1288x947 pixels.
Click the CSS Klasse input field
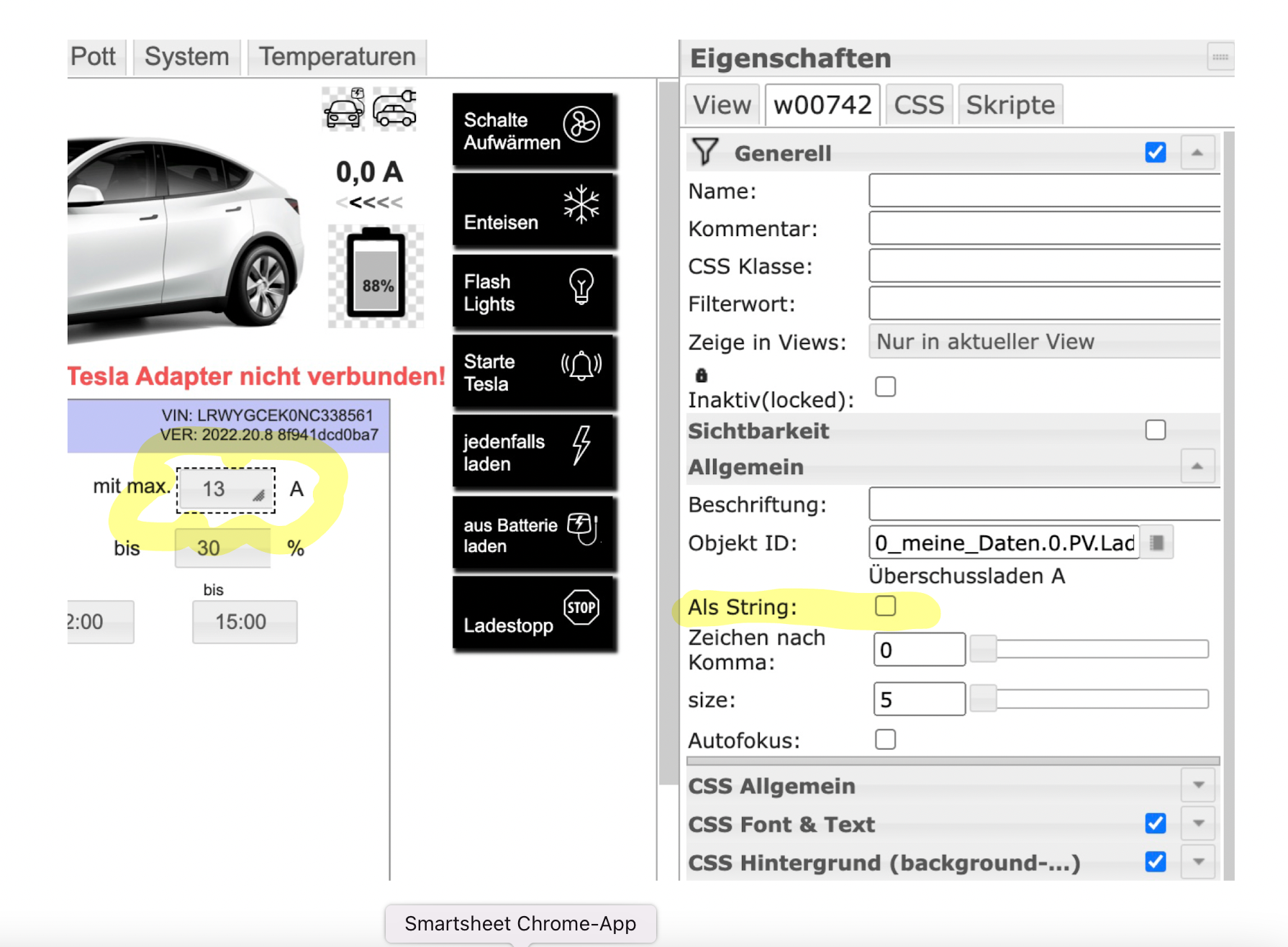tap(1045, 266)
